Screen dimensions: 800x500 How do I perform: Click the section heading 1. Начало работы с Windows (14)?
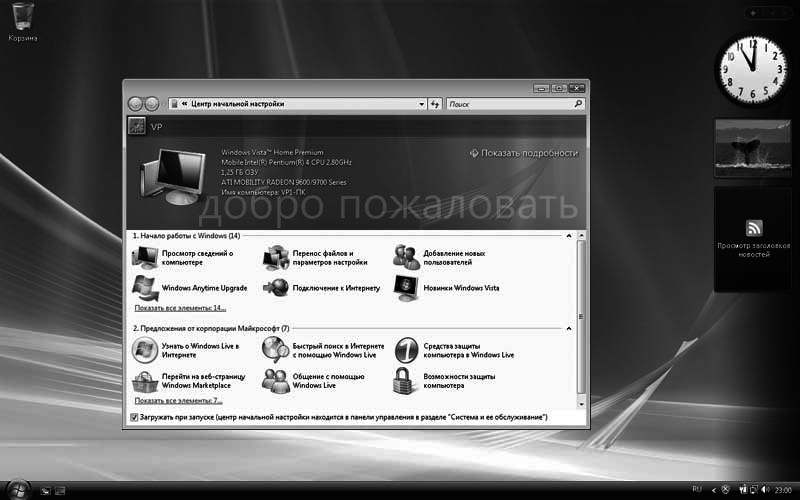[186, 236]
